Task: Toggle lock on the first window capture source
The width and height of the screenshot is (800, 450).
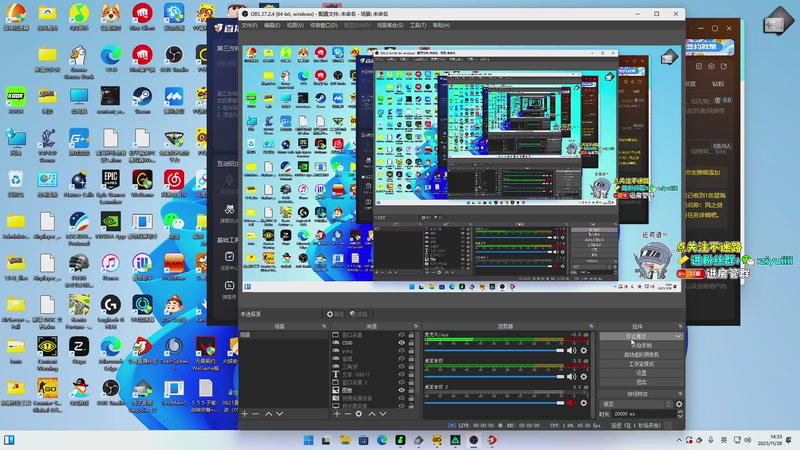Action: pyautogui.click(x=411, y=335)
